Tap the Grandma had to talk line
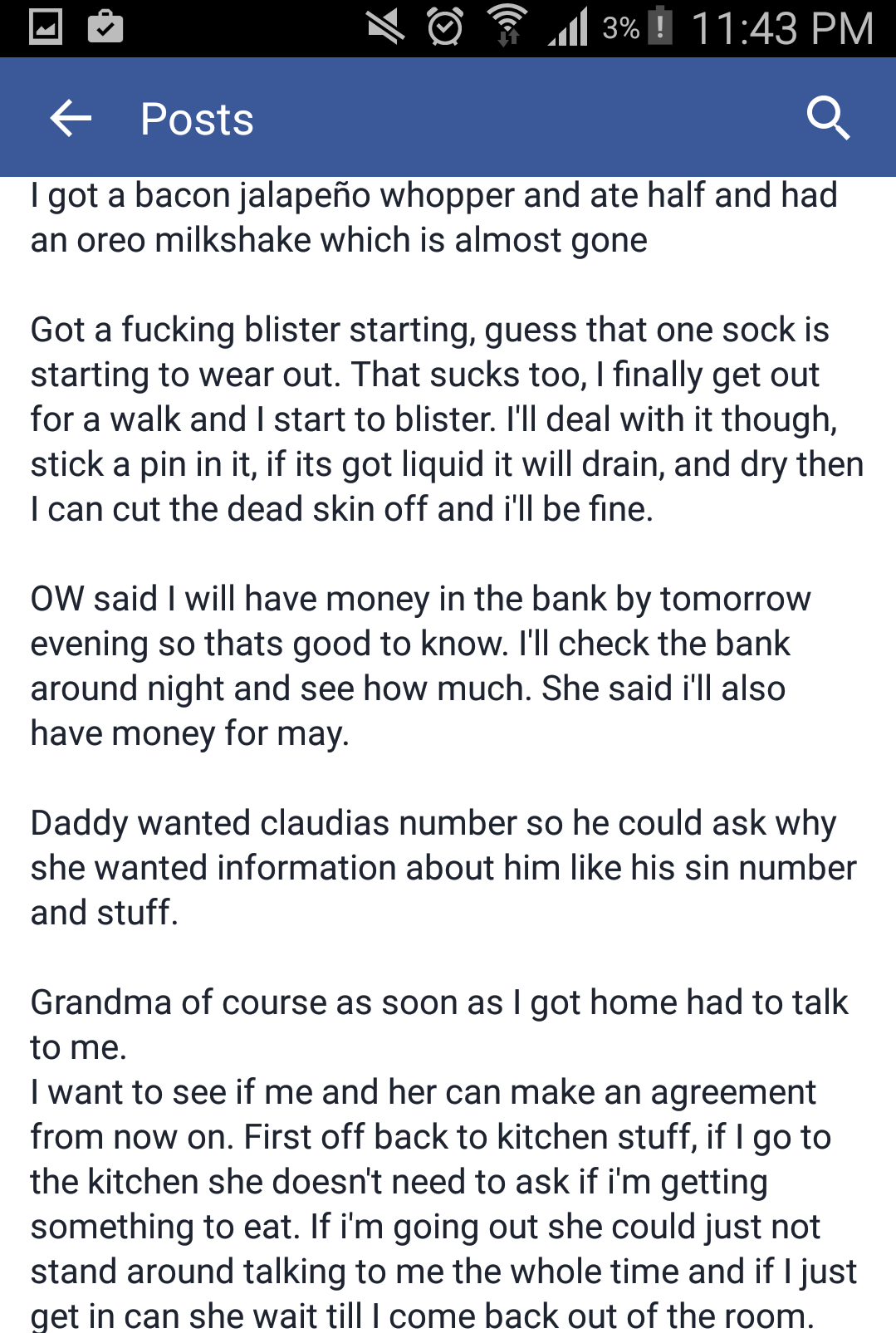The height and width of the screenshot is (1333, 896). click(439, 1025)
